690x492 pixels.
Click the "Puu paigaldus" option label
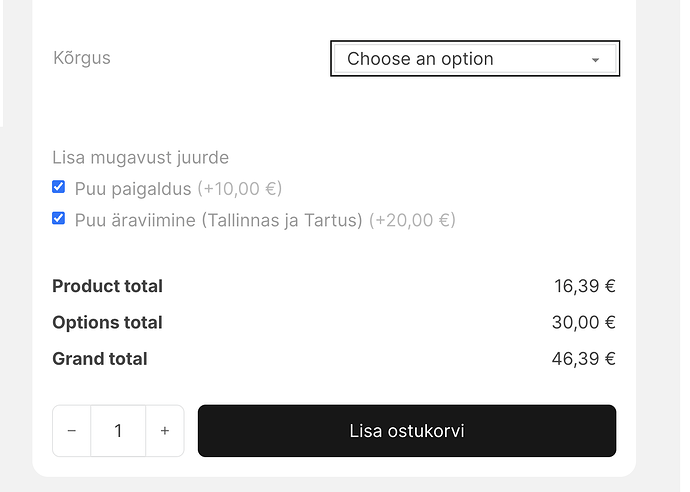133,188
